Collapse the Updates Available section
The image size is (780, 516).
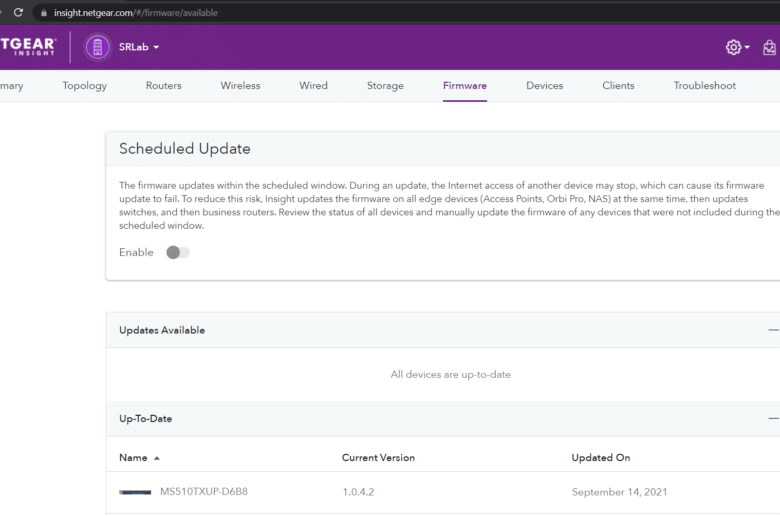click(x=773, y=330)
